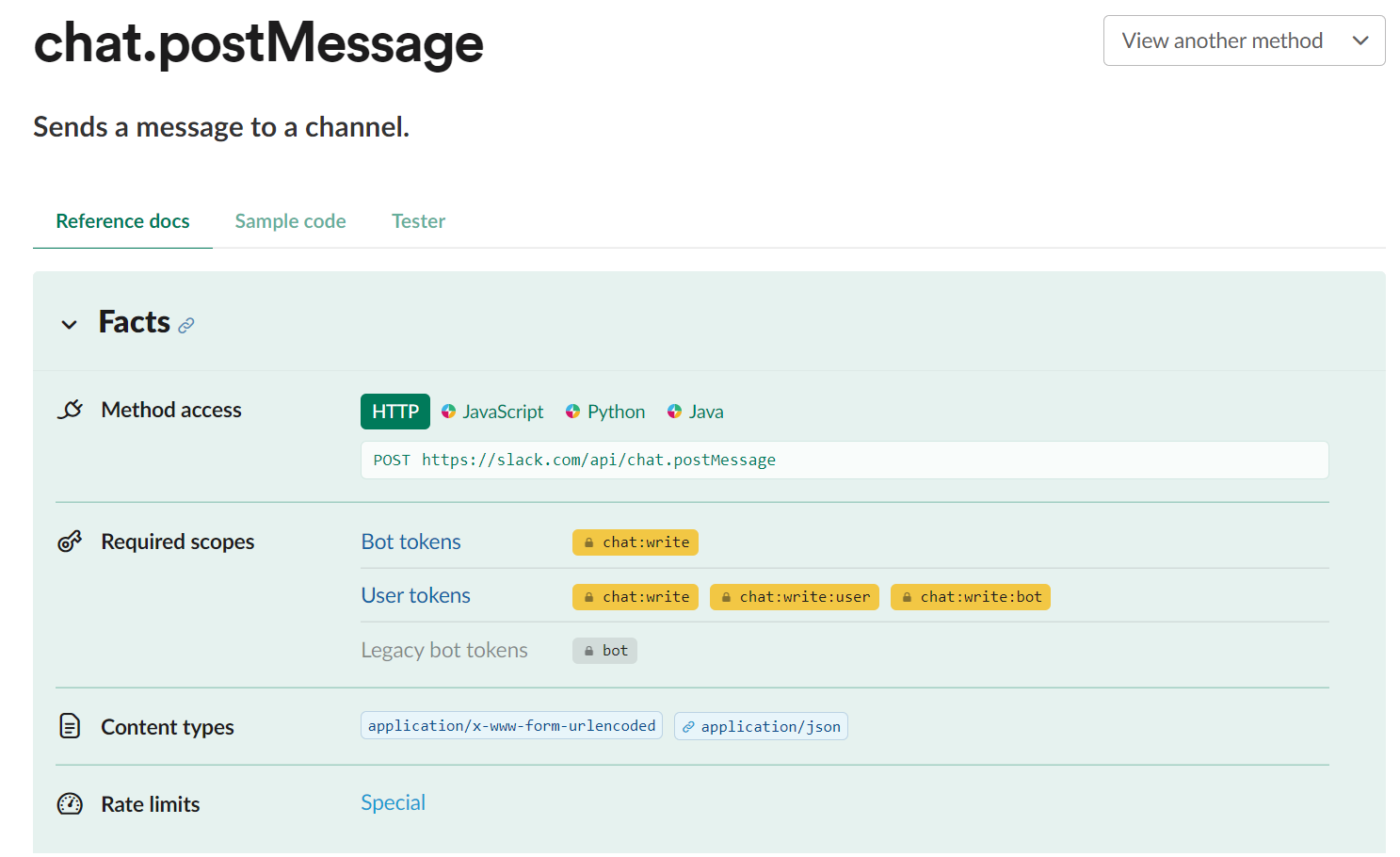
Task: Click the chat.postMessage page heading
Action: [x=259, y=43]
